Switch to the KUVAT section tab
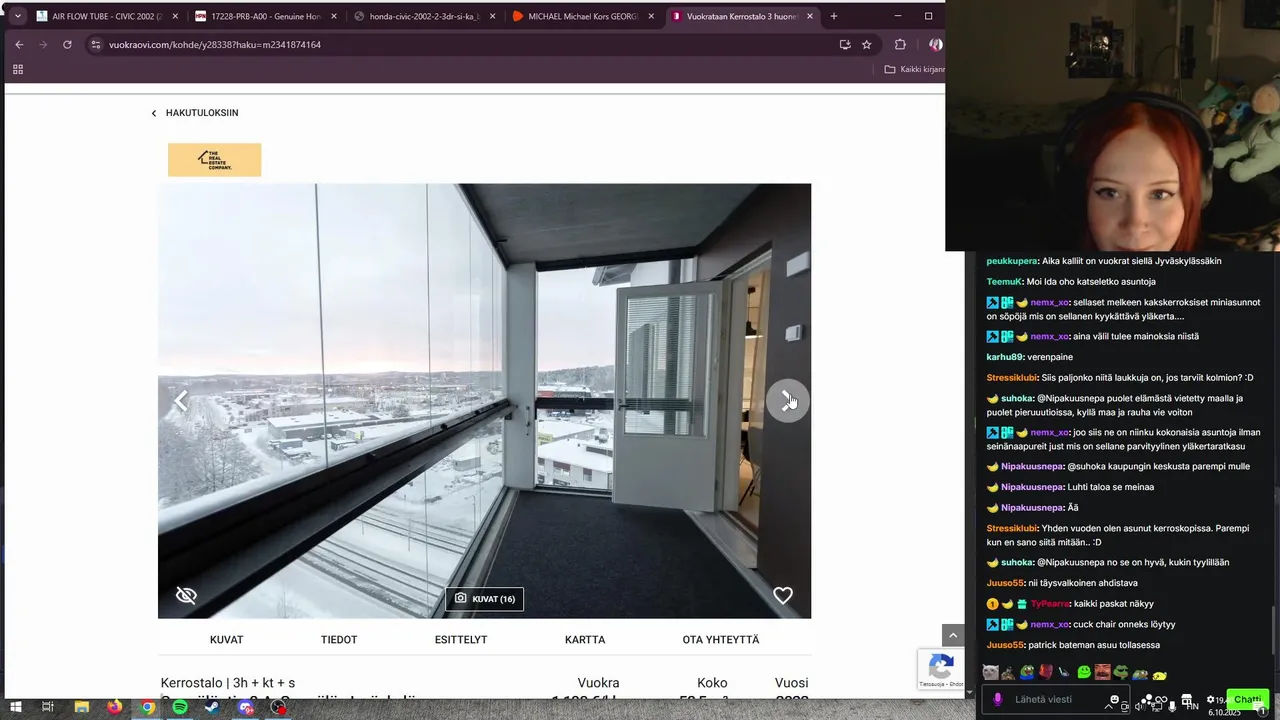The width and height of the screenshot is (1280, 720). coord(227,639)
